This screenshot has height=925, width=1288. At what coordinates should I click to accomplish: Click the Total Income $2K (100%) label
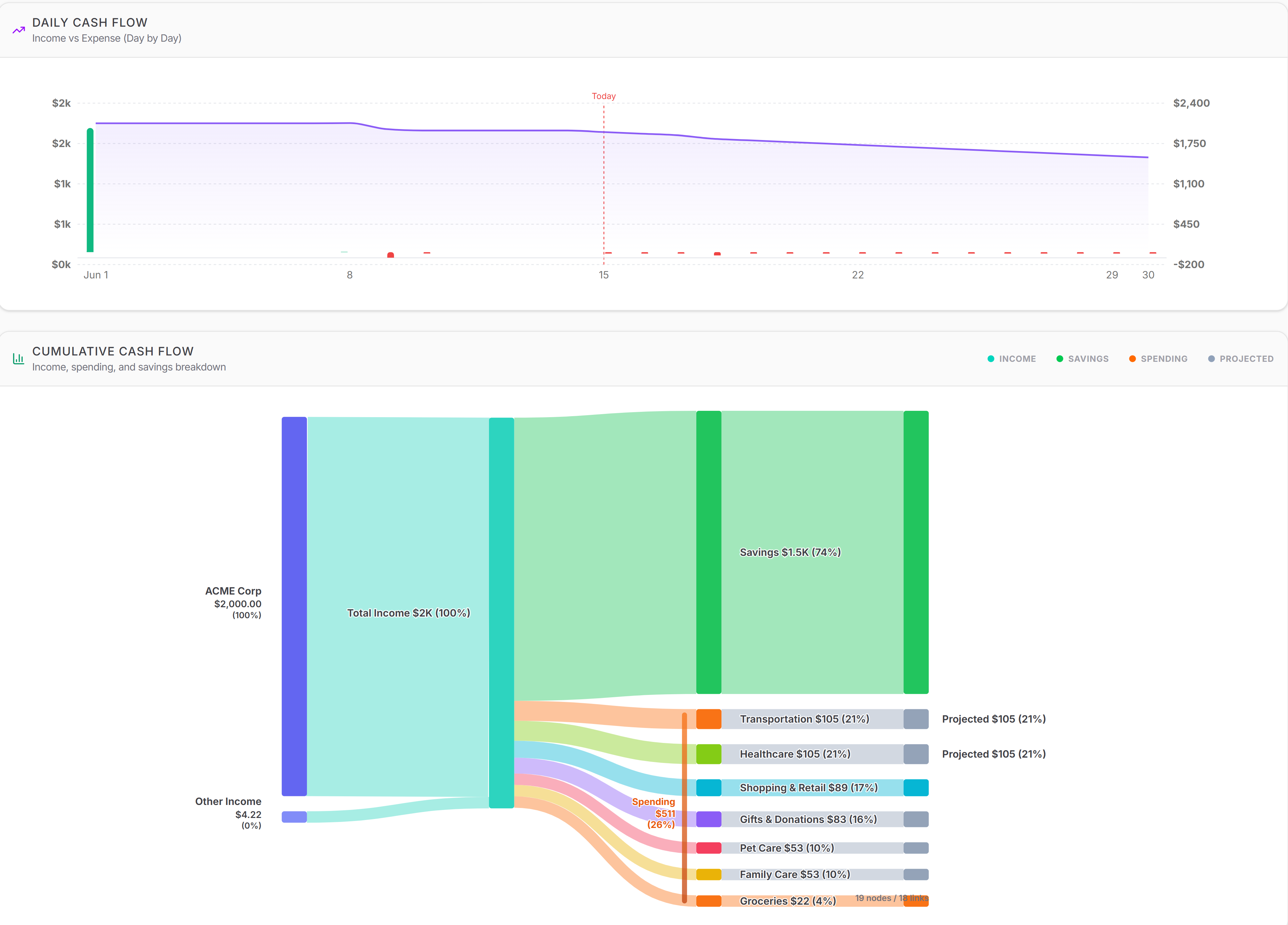tap(408, 613)
